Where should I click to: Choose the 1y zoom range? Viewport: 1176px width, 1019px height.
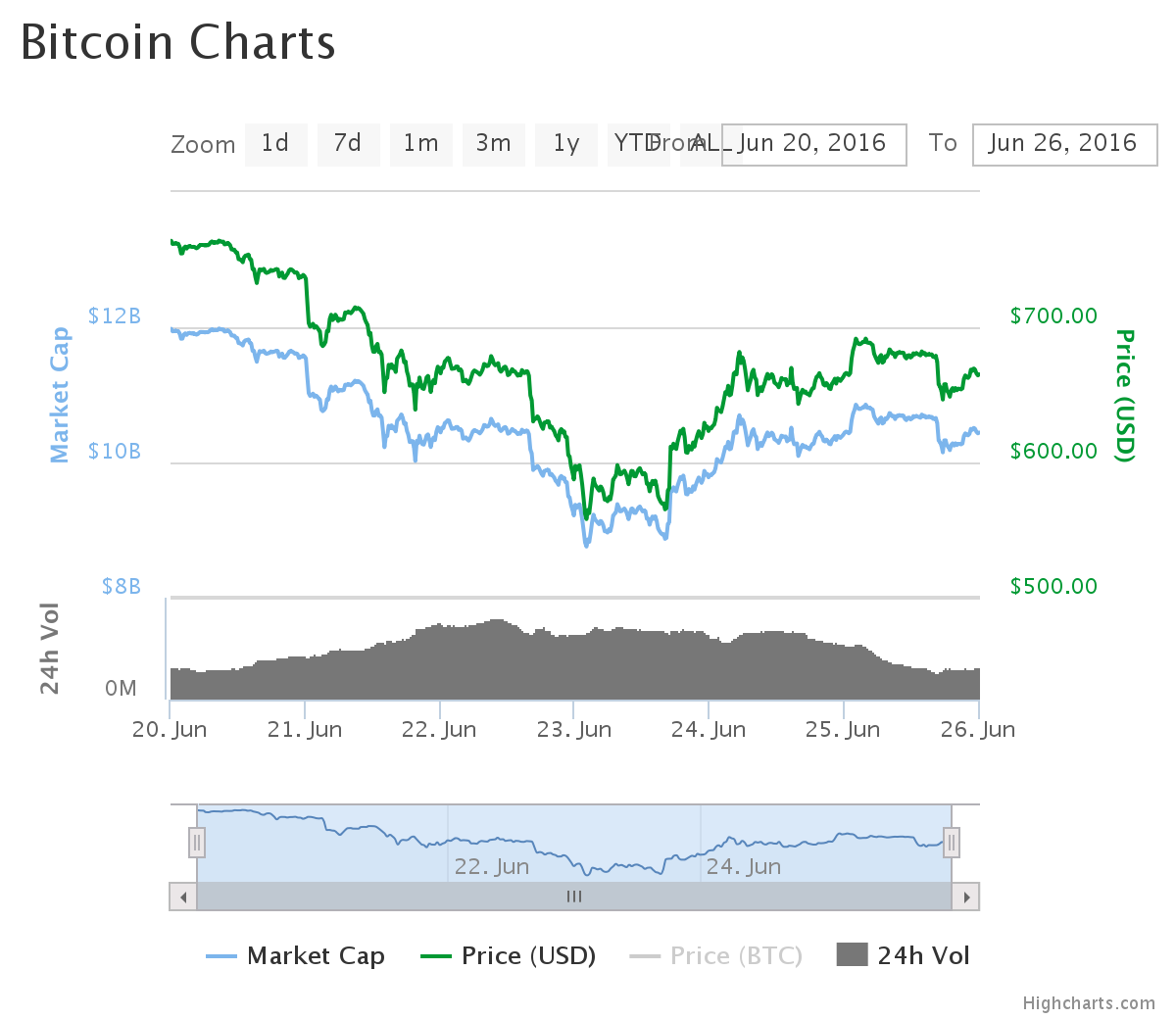566,144
